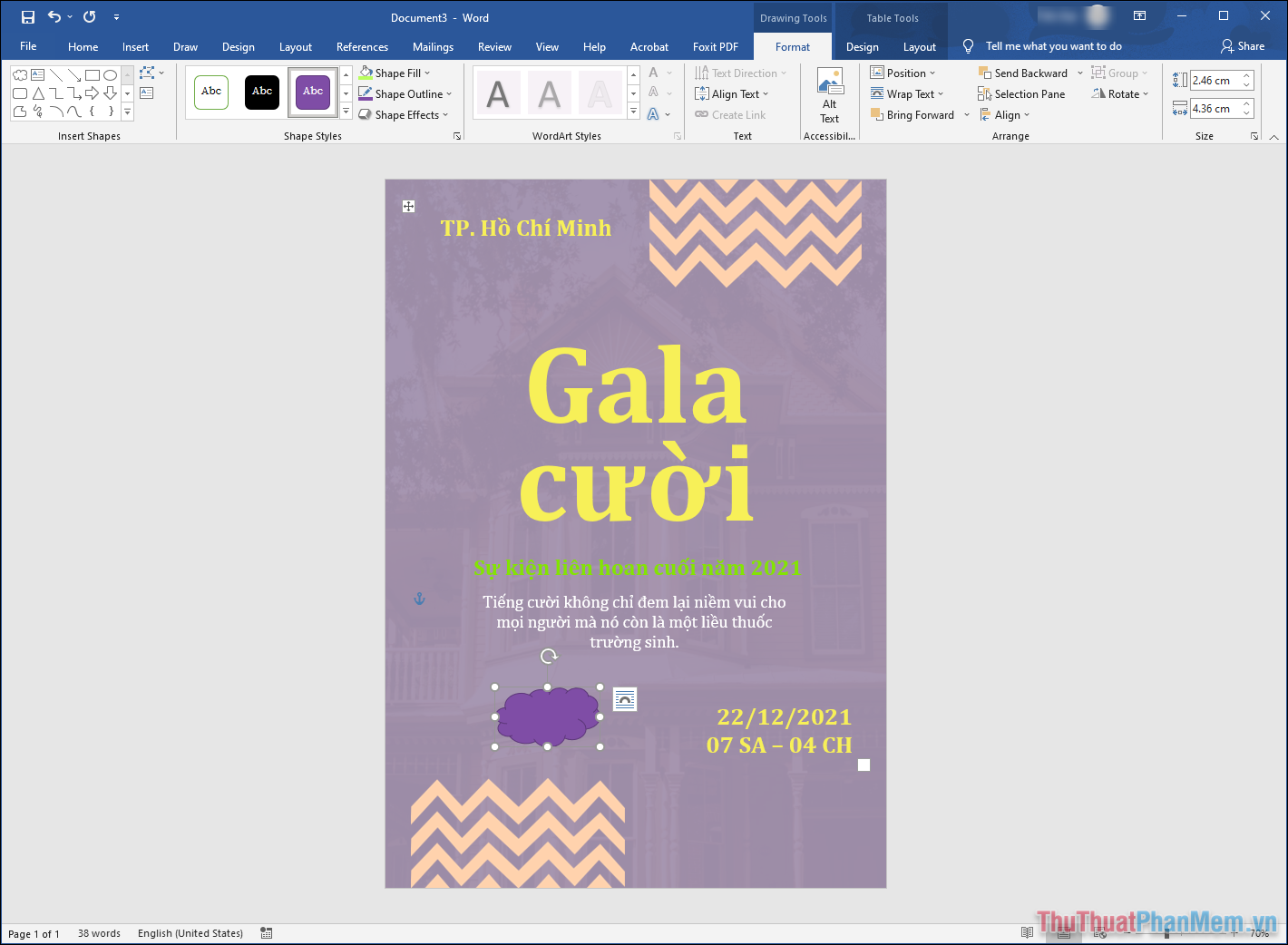The height and width of the screenshot is (945, 1288).
Task: Switch to the Mailings tab
Action: tap(433, 47)
